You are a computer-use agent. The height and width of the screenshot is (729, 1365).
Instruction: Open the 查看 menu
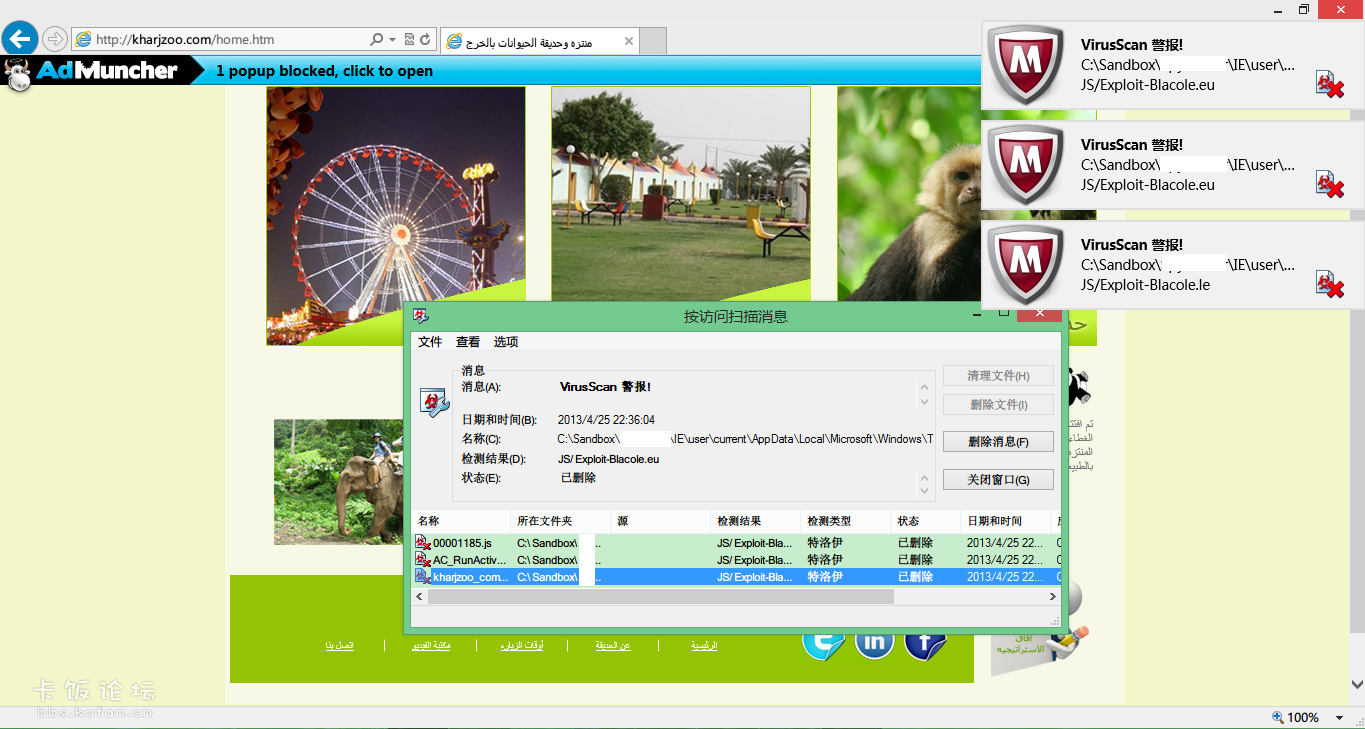pyautogui.click(x=468, y=342)
